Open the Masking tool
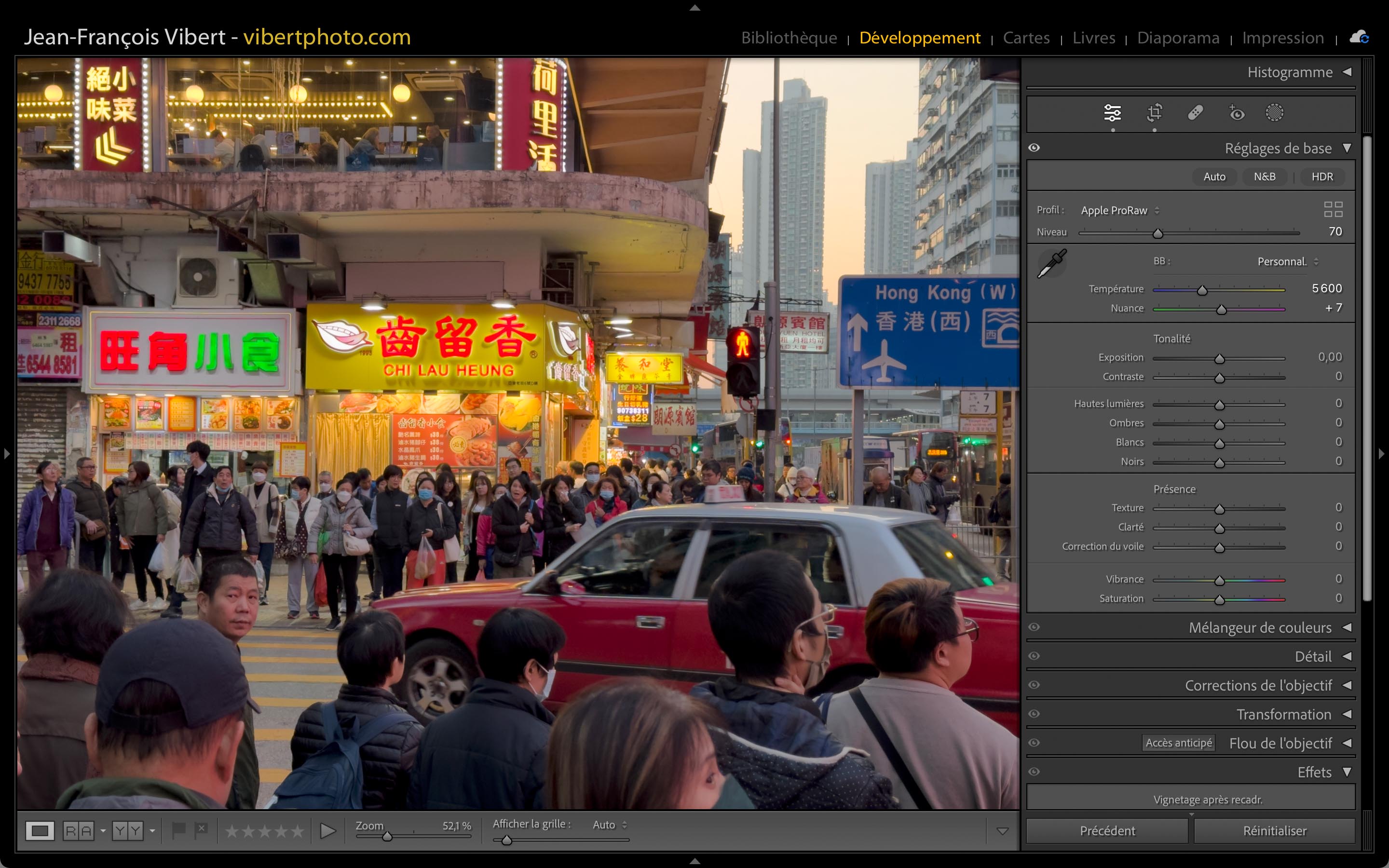This screenshot has height=868, width=1389. point(1274,112)
